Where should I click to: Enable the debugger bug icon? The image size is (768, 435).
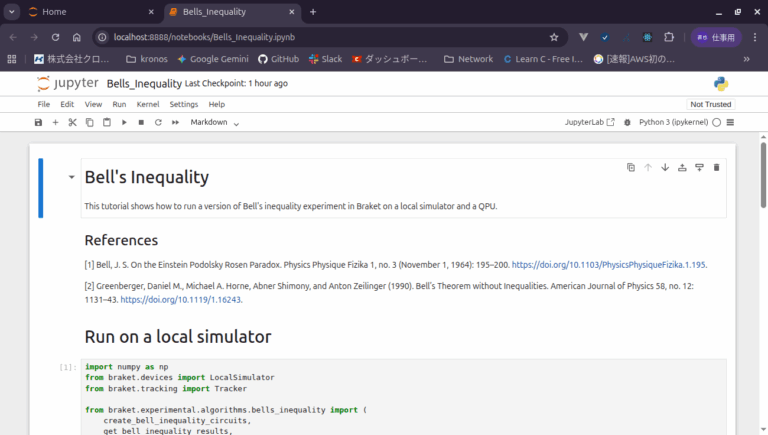coord(627,122)
